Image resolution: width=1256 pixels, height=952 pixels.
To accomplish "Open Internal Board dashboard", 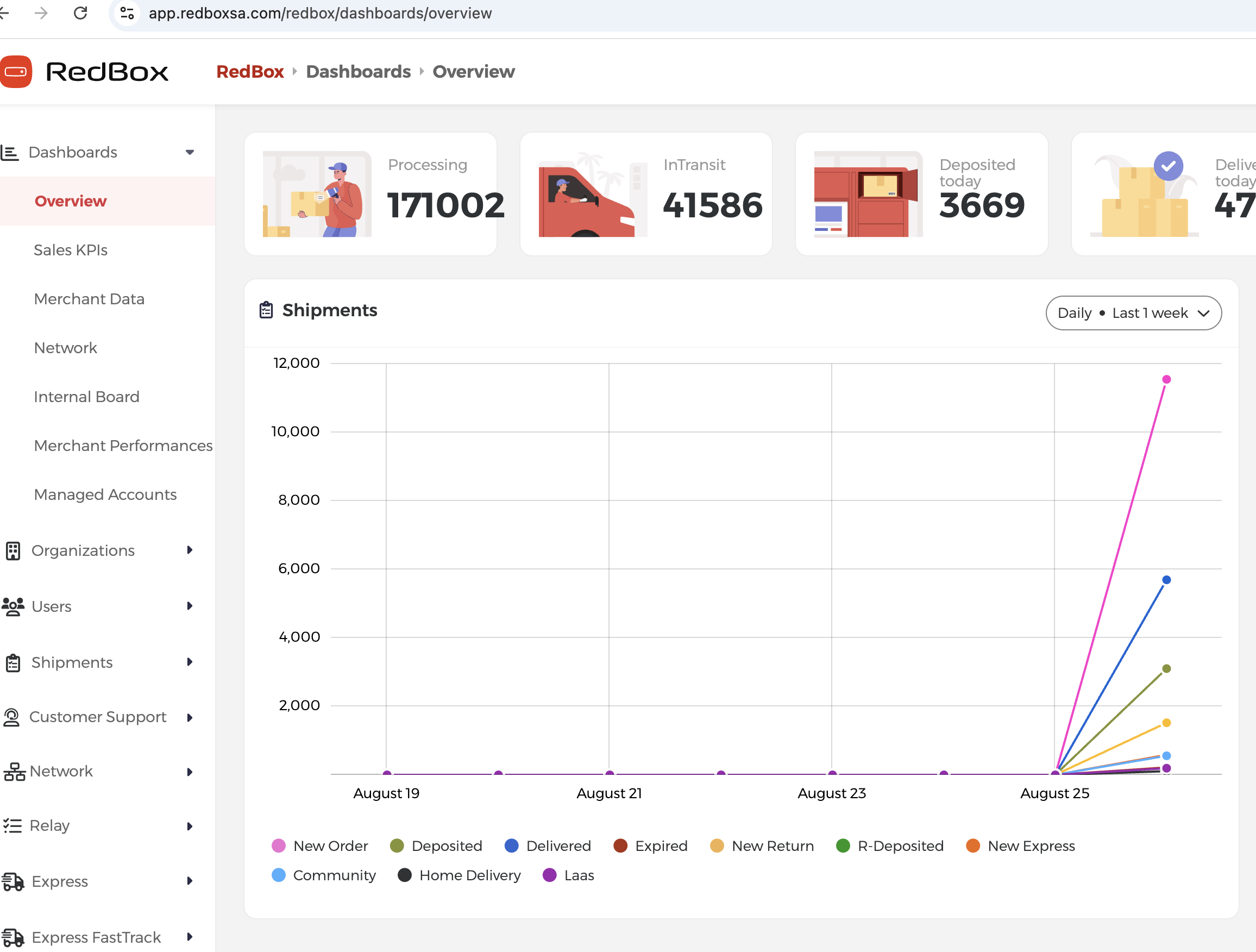I will coord(86,397).
